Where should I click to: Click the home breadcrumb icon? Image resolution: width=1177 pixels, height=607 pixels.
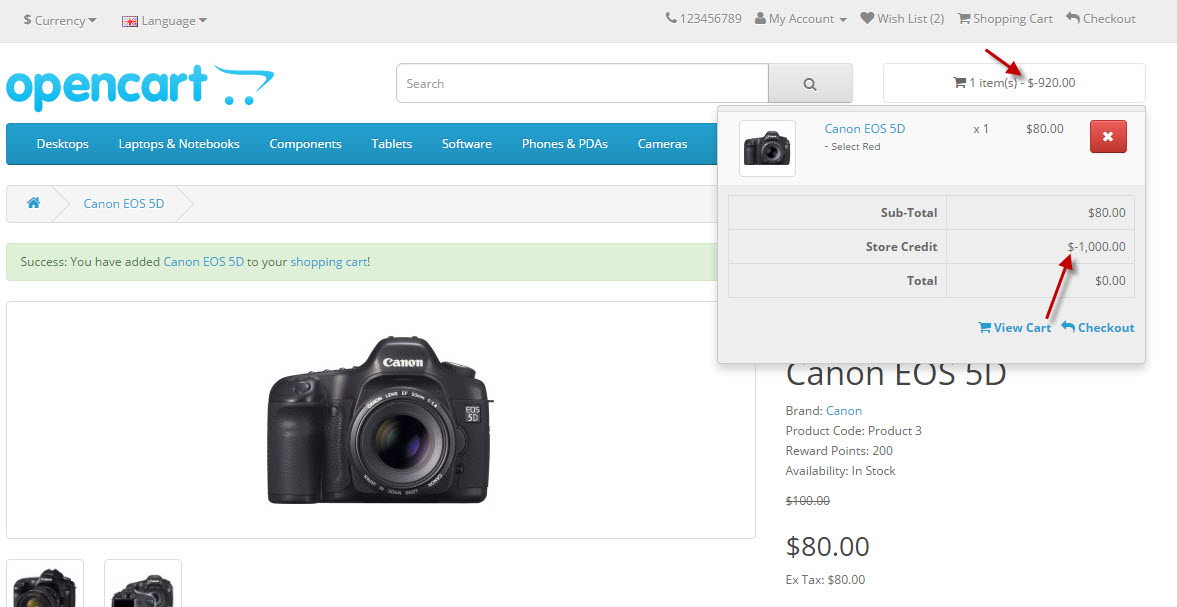click(33, 203)
